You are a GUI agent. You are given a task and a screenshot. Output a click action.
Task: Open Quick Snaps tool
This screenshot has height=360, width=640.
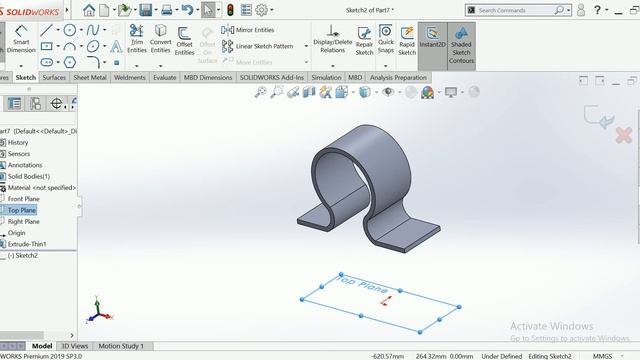coord(386,39)
